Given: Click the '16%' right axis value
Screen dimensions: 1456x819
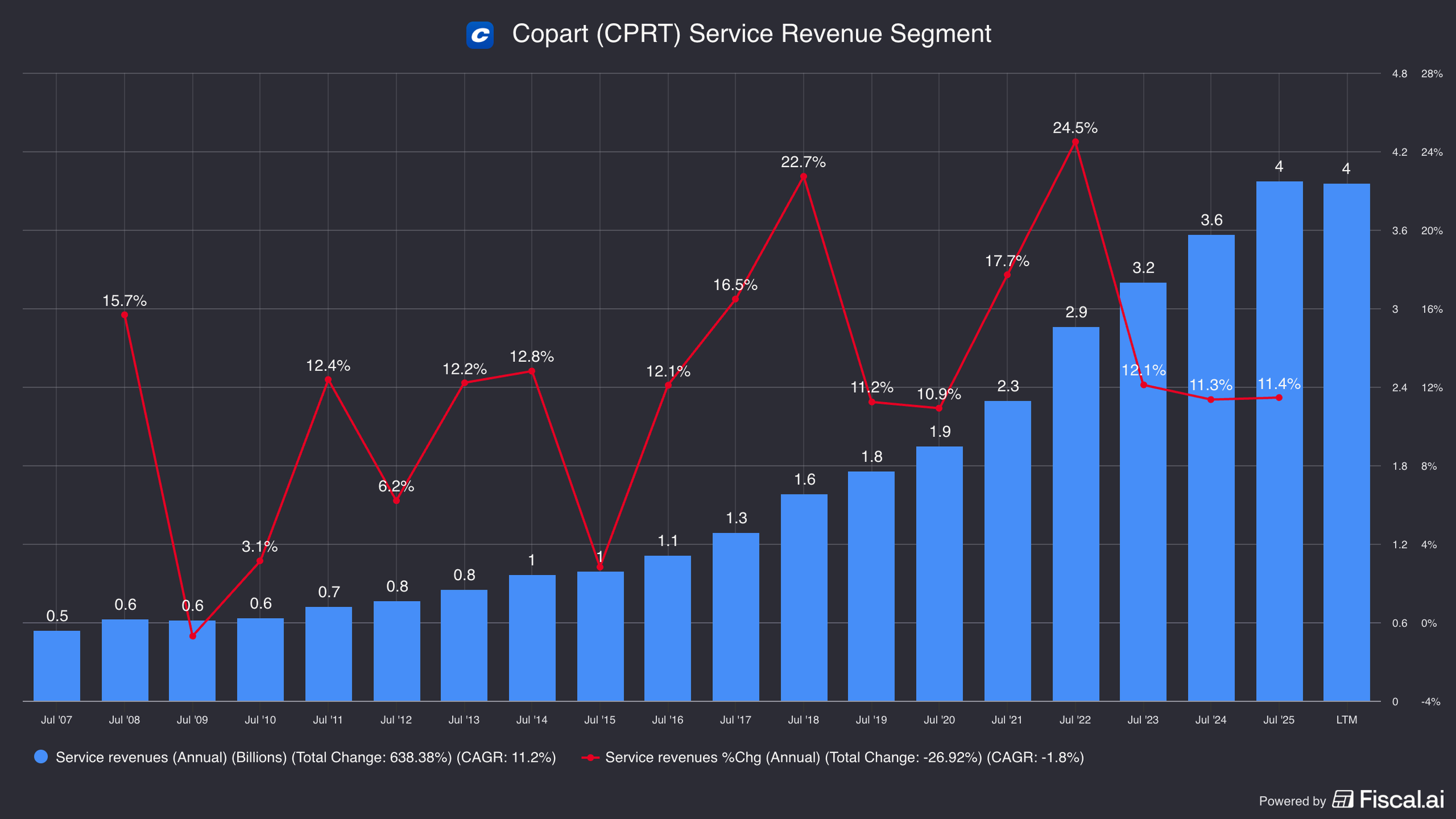Looking at the screenshot, I should point(1432,309).
